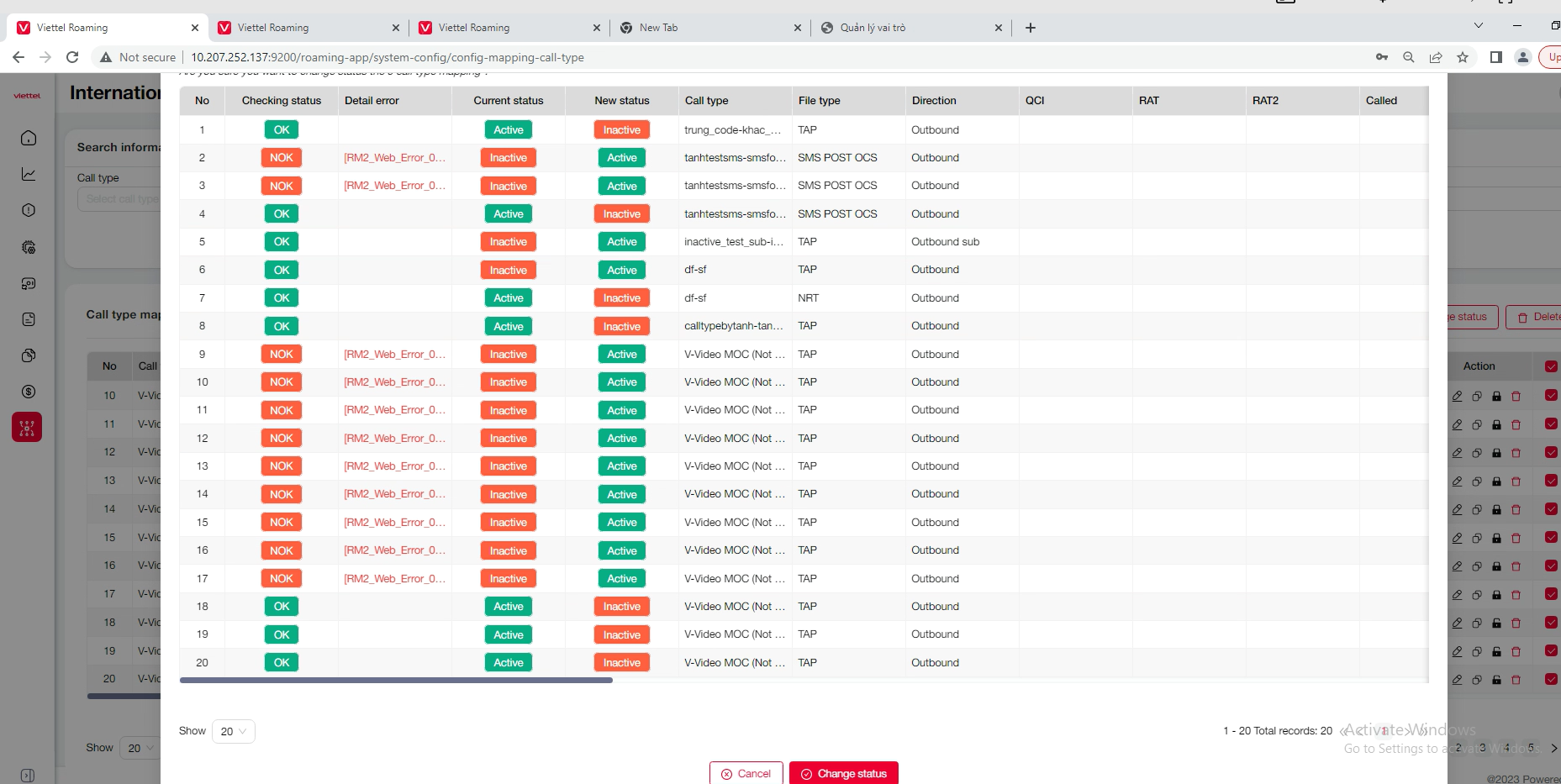Open the browser zoom magnifier icon

(1409, 57)
